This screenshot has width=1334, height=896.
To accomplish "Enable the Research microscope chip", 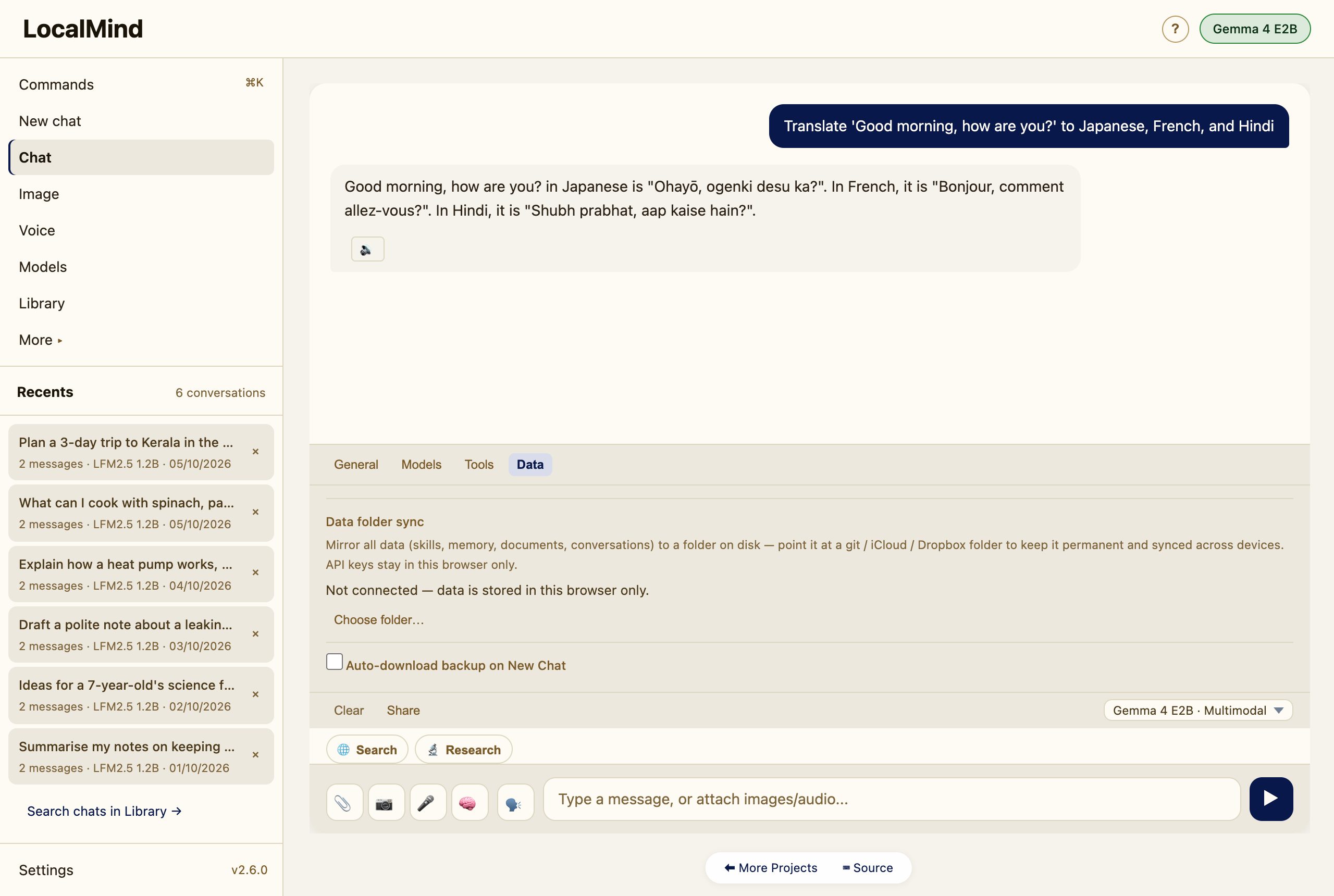I will (x=464, y=749).
